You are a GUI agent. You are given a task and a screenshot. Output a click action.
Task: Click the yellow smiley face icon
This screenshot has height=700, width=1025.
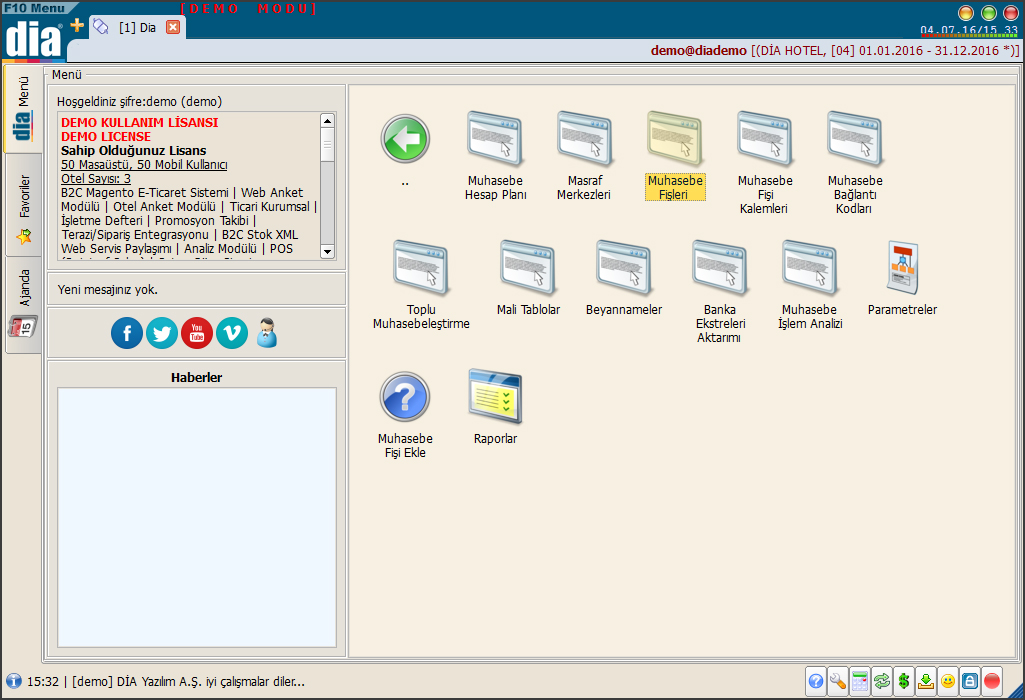pos(948,682)
